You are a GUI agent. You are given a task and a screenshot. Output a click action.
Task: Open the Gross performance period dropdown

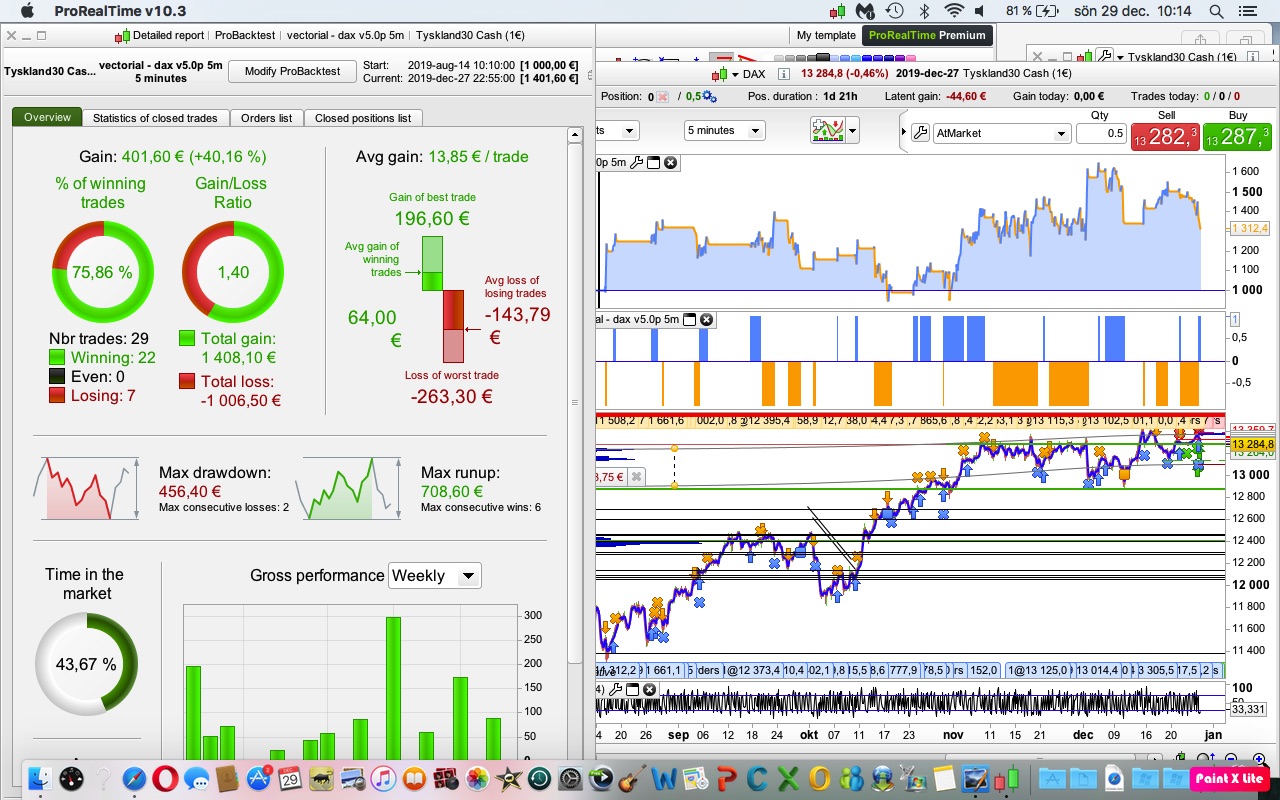tap(435, 575)
